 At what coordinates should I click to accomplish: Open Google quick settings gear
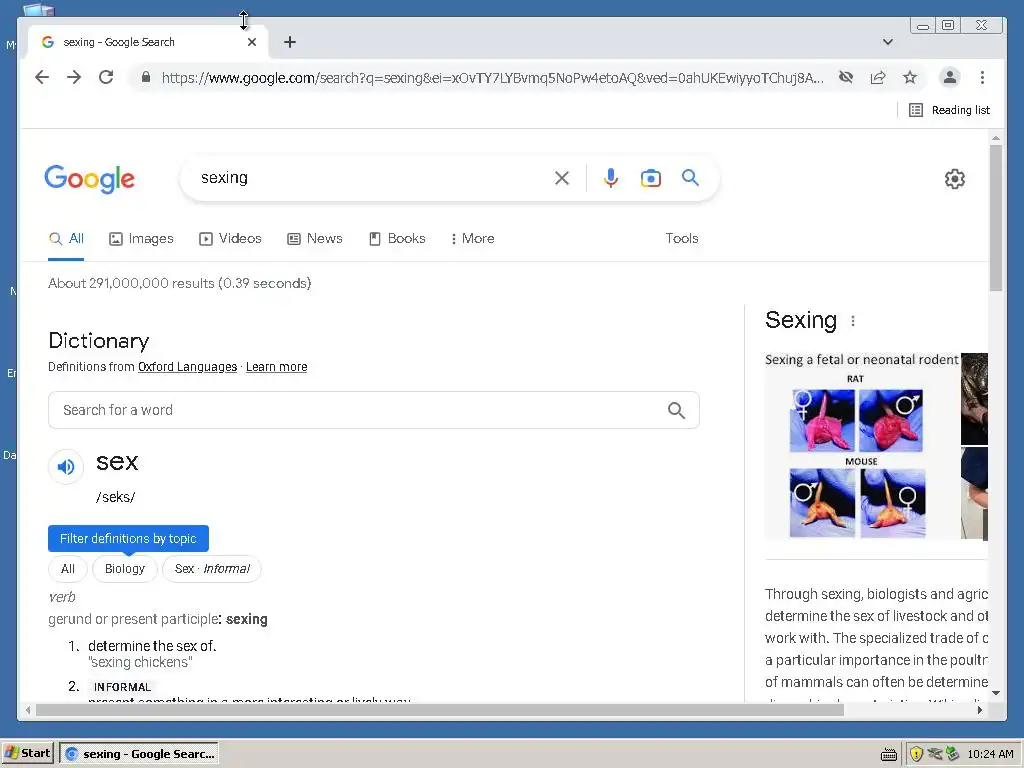tap(955, 179)
